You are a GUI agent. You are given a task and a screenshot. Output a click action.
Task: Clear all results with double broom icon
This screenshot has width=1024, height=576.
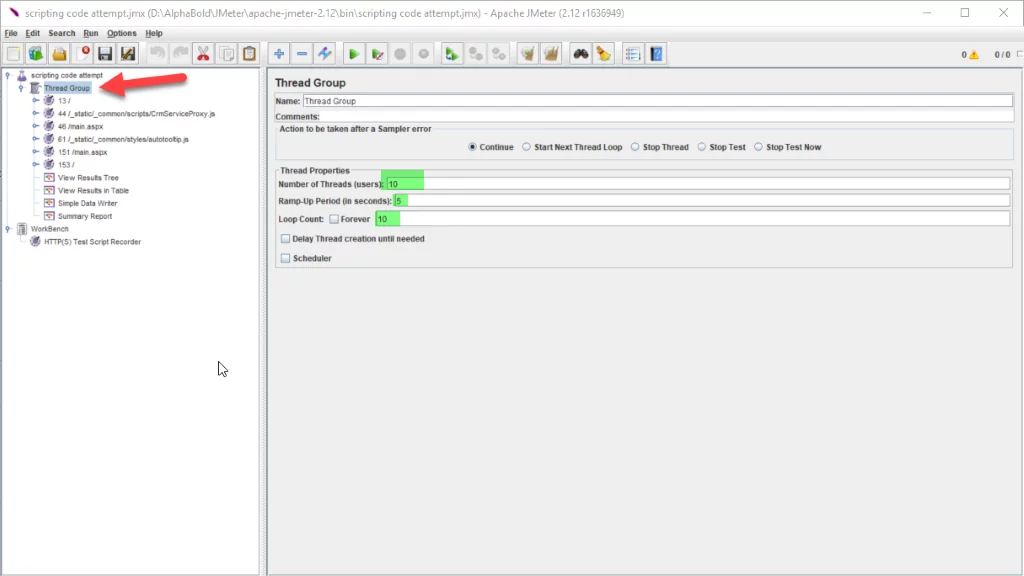[551, 54]
